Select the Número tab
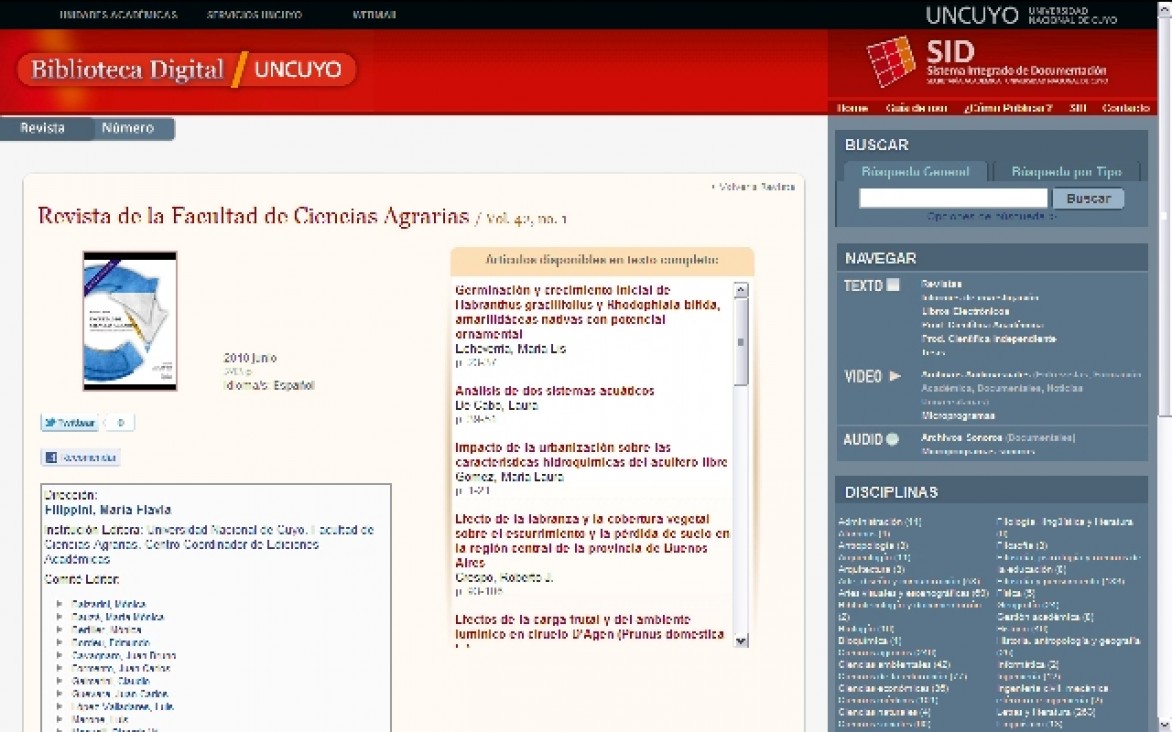Viewport: 1172px width, 732px height. [x=128, y=129]
